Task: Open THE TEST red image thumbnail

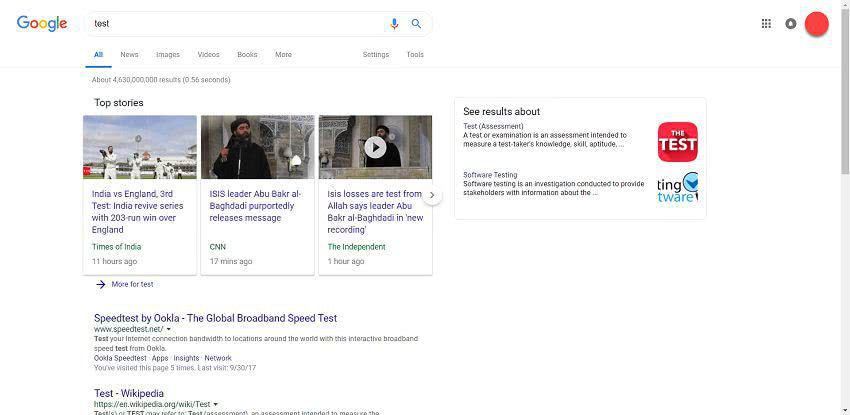Action: pos(678,142)
